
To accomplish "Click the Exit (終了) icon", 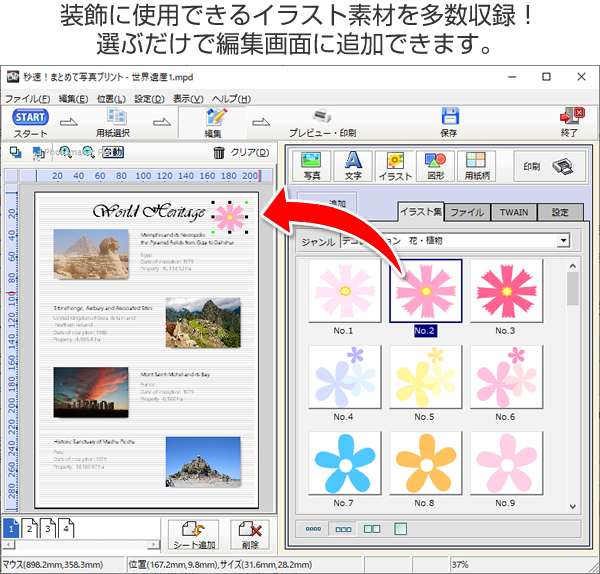I will 571,117.
